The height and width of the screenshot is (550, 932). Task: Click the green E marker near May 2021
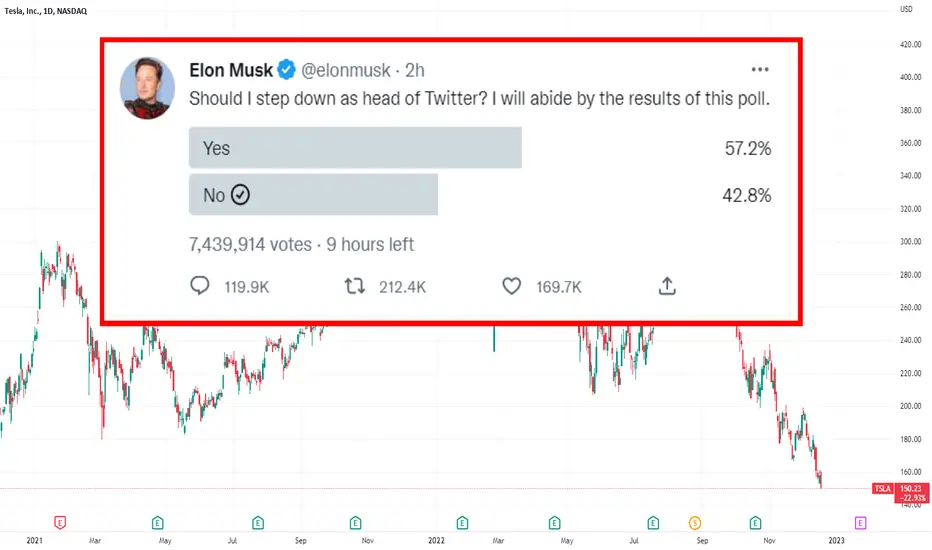158,523
